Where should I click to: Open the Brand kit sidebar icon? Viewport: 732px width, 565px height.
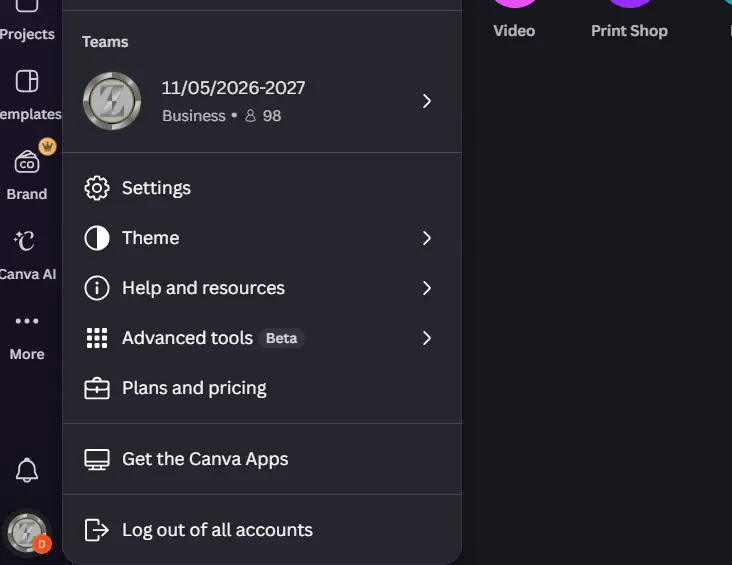coord(27,162)
